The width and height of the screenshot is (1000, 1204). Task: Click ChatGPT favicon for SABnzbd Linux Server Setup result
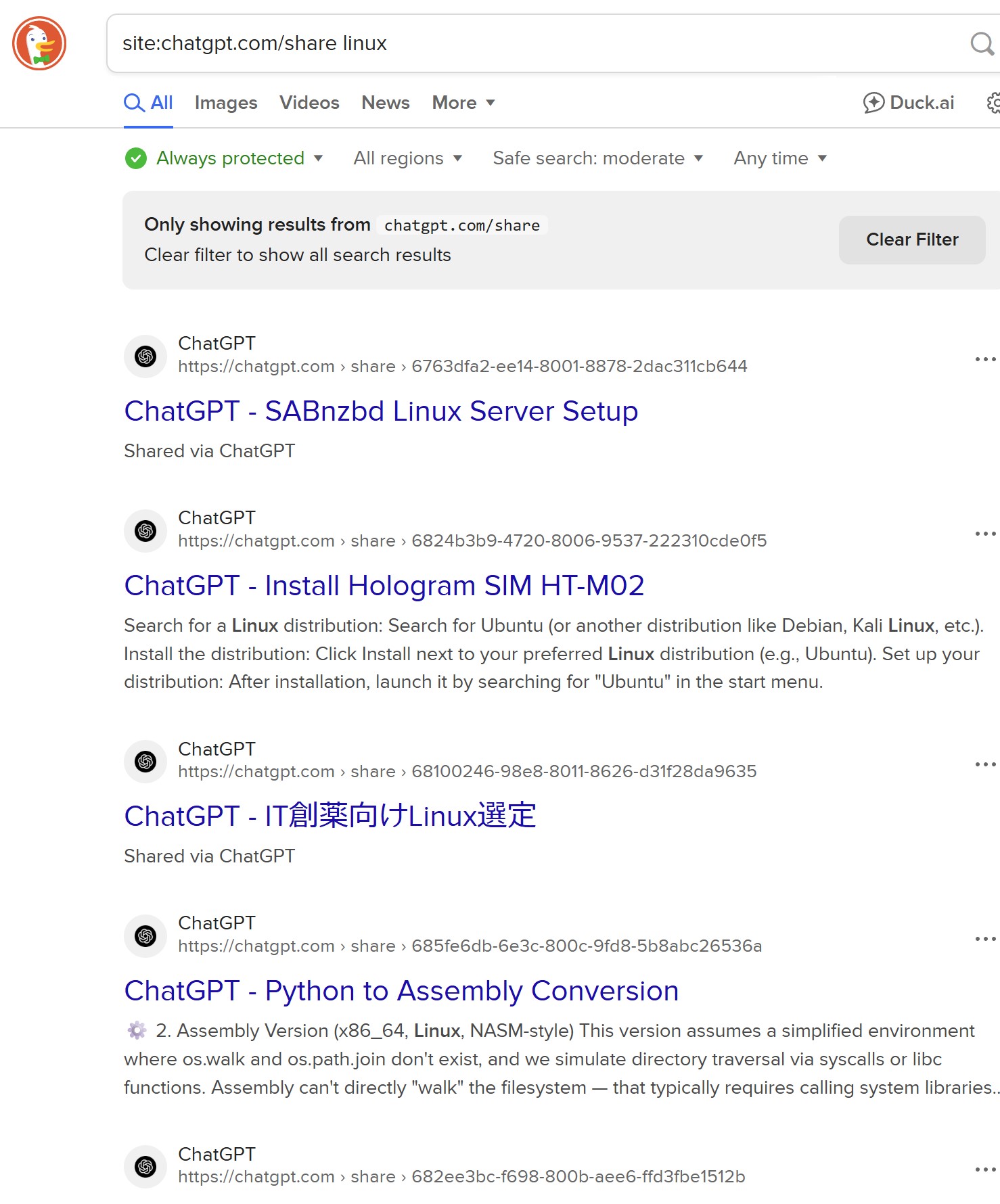point(145,356)
